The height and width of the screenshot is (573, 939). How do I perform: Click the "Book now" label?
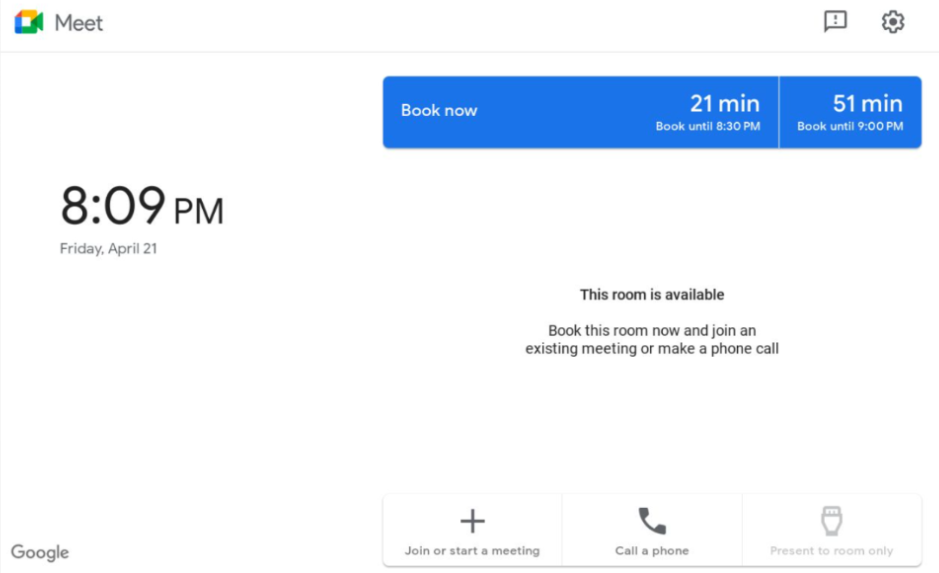click(x=439, y=111)
